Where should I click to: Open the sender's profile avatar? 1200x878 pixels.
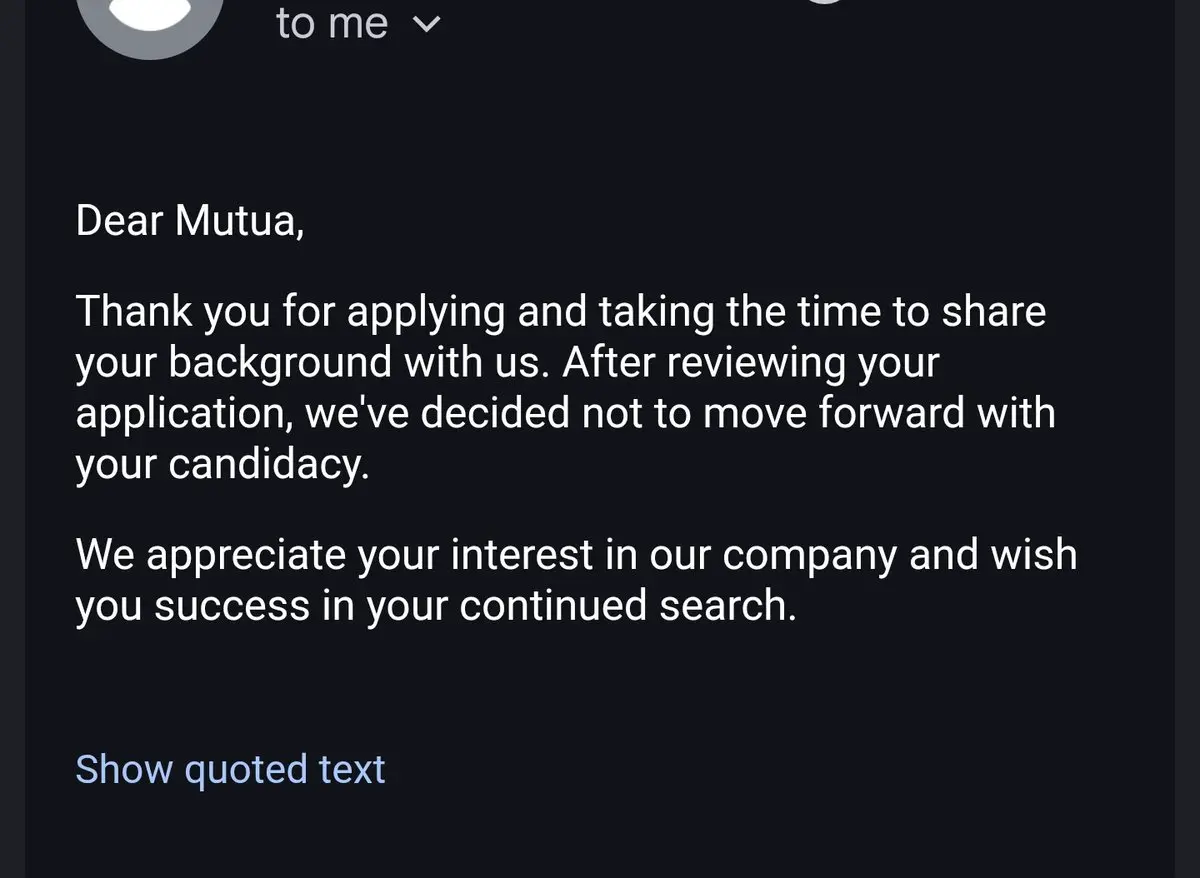pyautogui.click(x=149, y=22)
